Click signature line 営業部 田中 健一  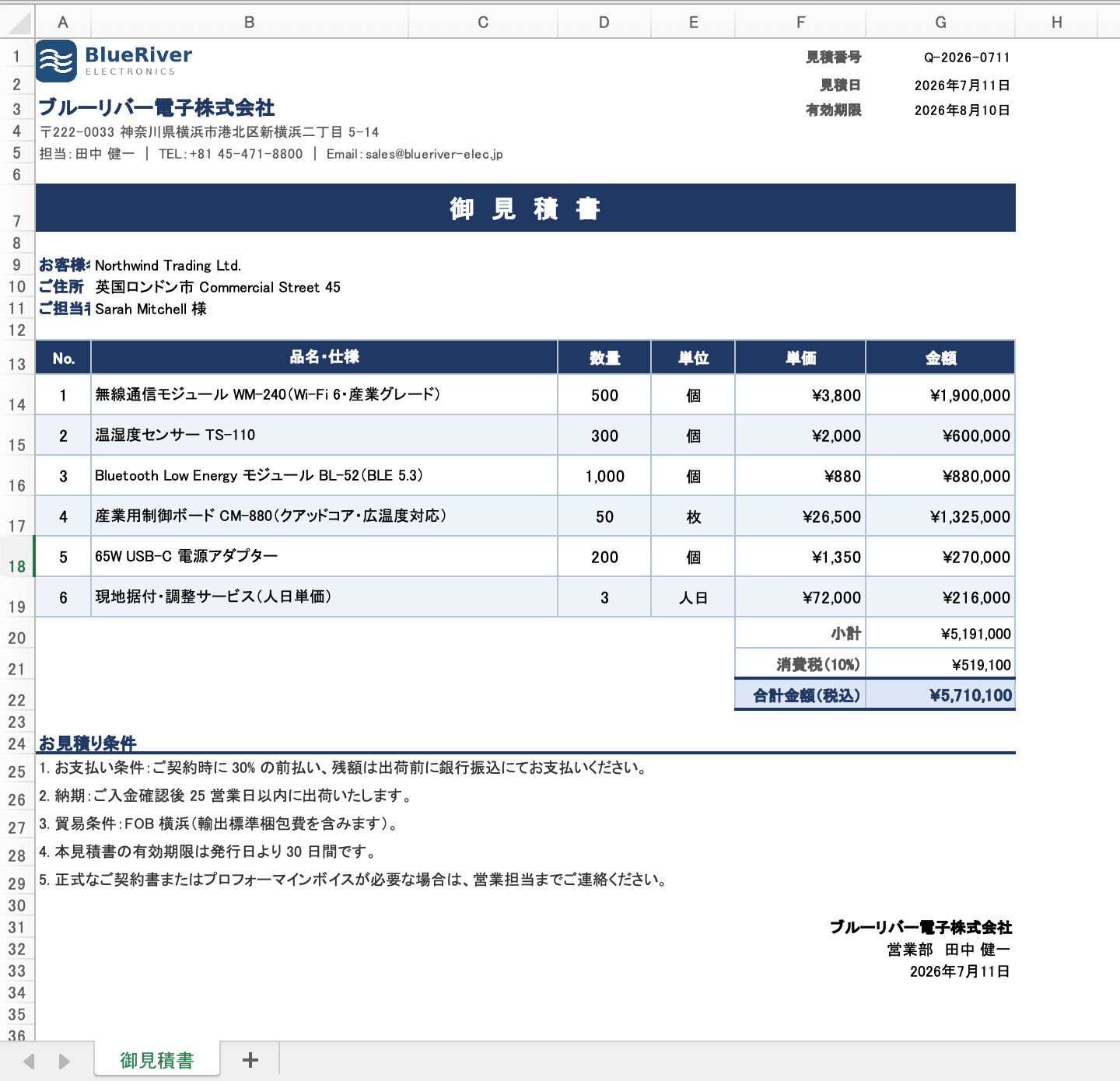tap(949, 950)
